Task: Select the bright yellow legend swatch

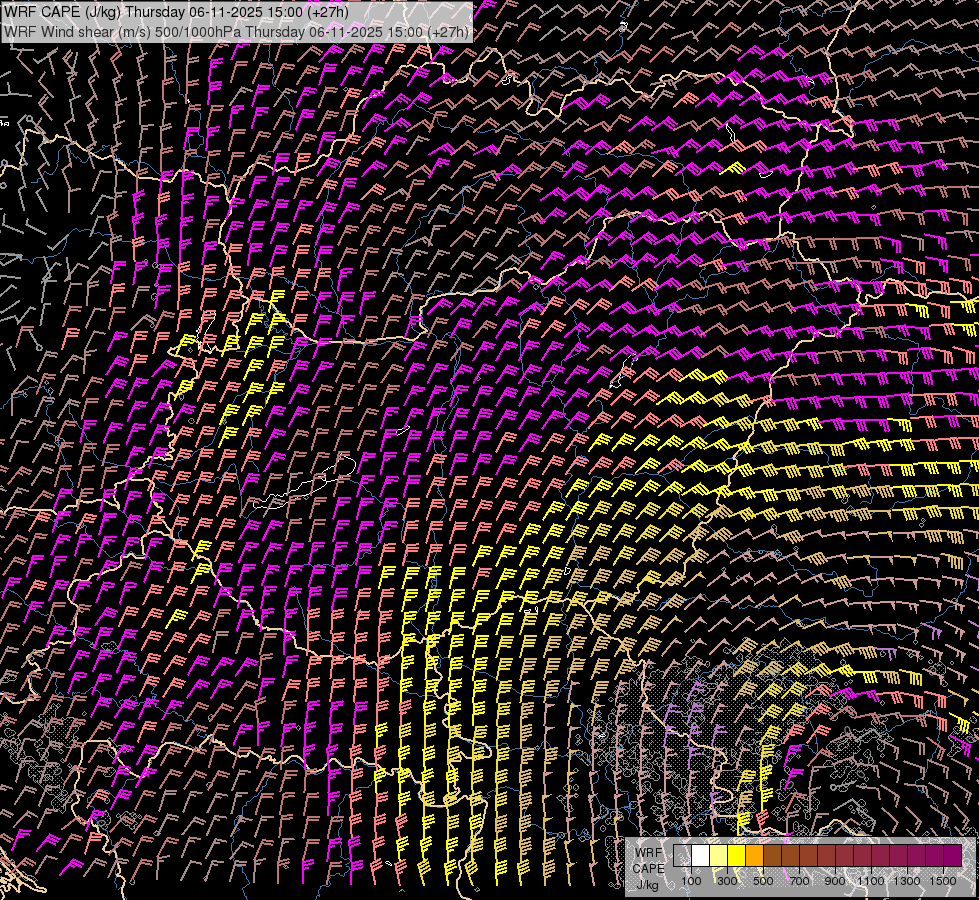Action: [736, 856]
